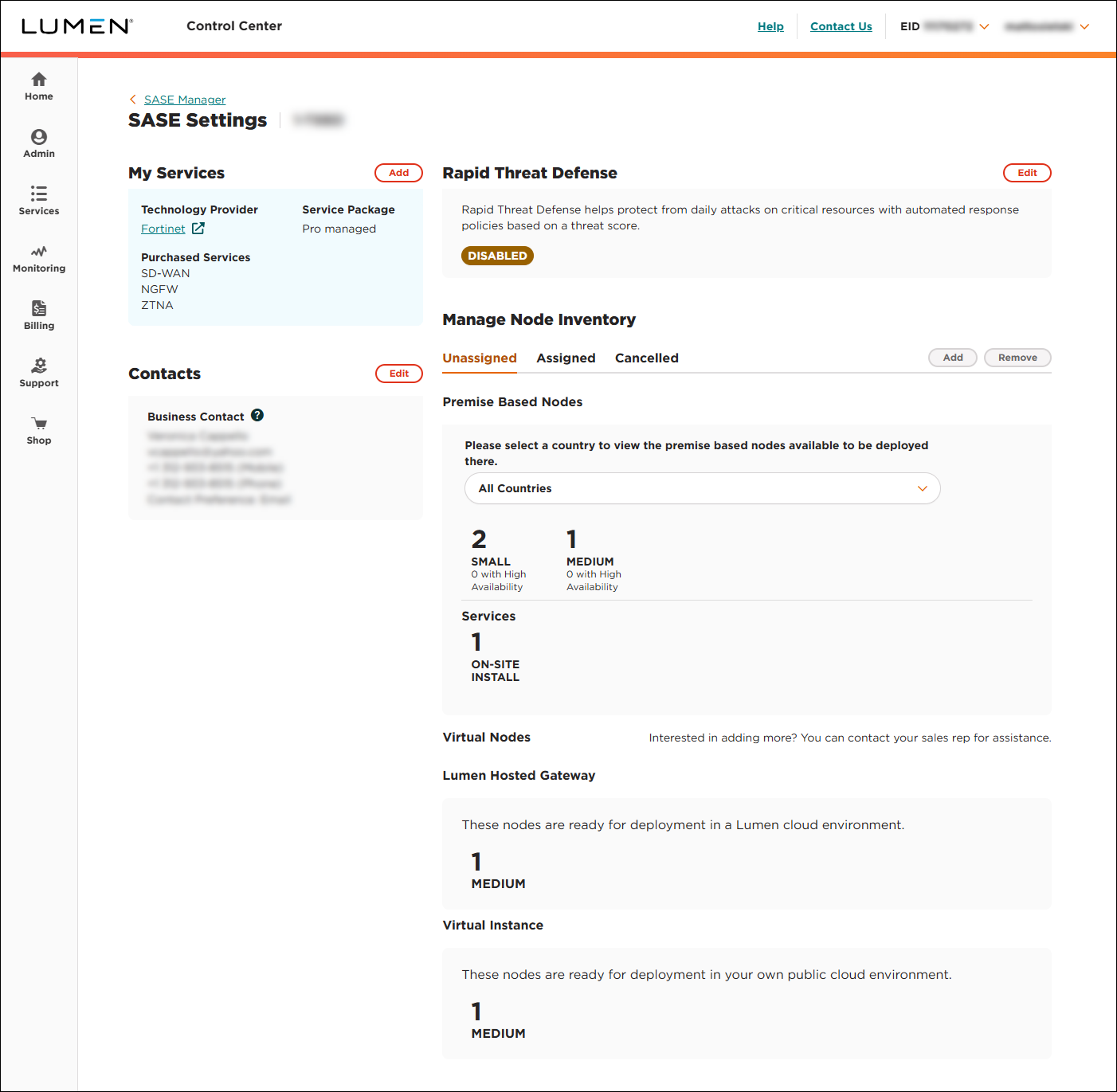Switch to the Assigned tab
This screenshot has height=1092, width=1117.
[x=566, y=358]
